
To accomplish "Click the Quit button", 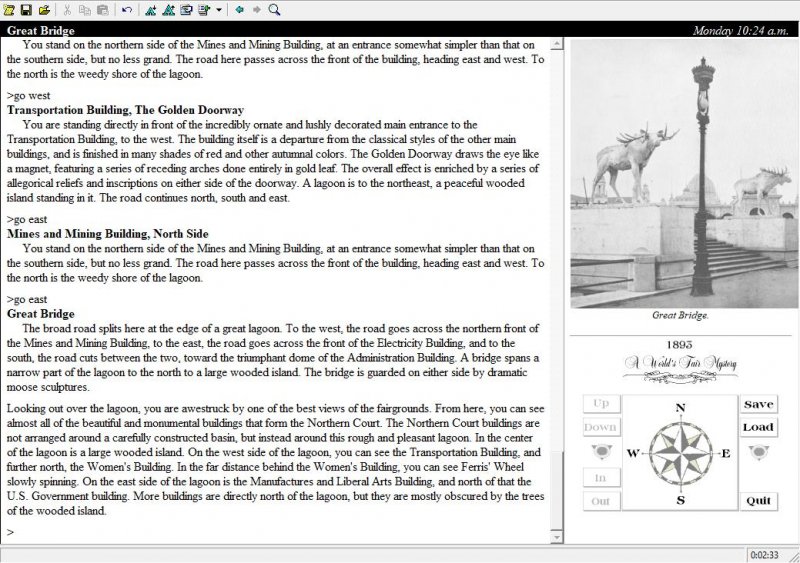I will tap(759, 501).
